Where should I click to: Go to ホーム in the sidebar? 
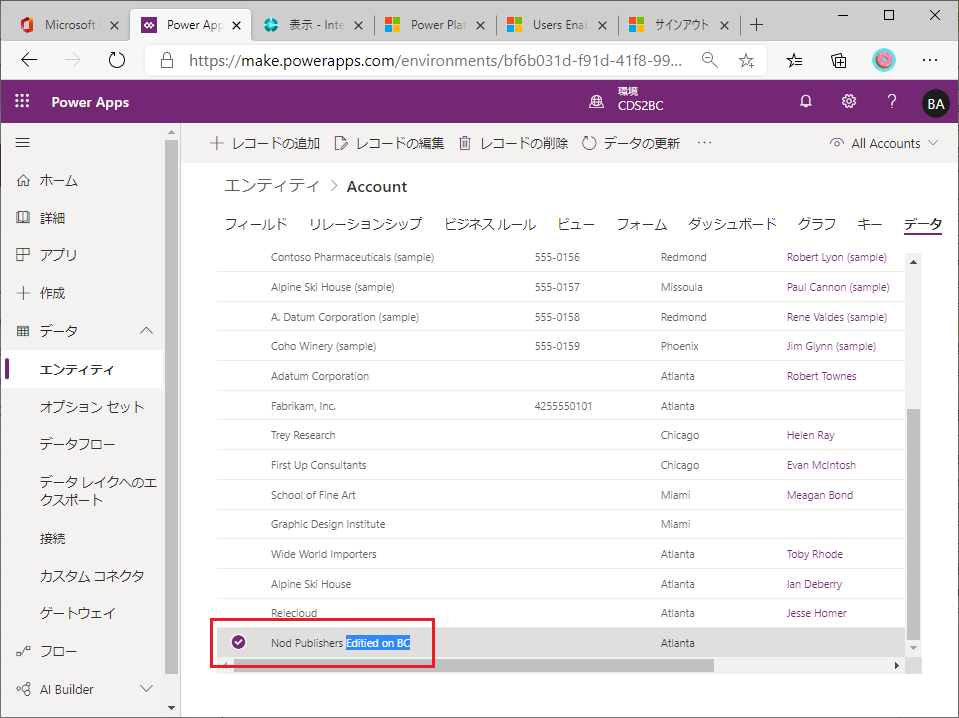(59, 180)
